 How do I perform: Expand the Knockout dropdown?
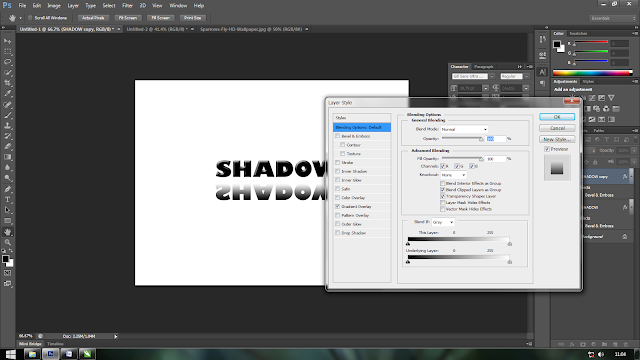[x=453, y=175]
